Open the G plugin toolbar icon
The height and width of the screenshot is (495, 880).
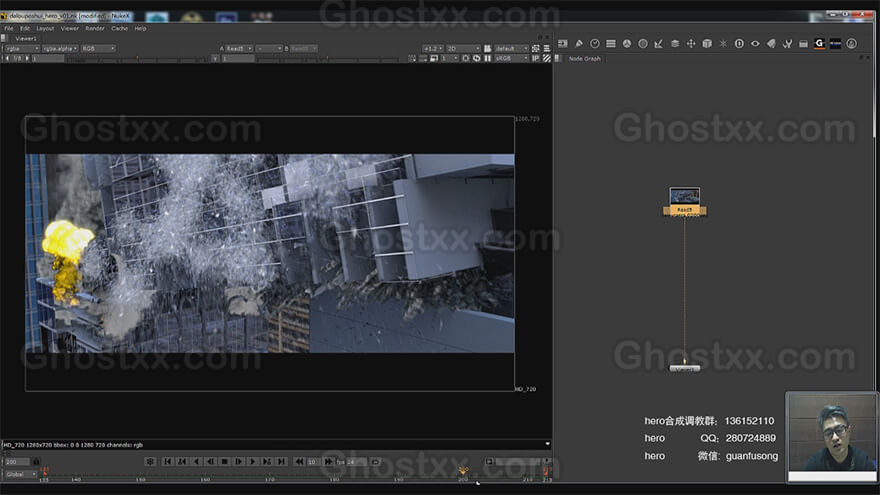tap(819, 44)
